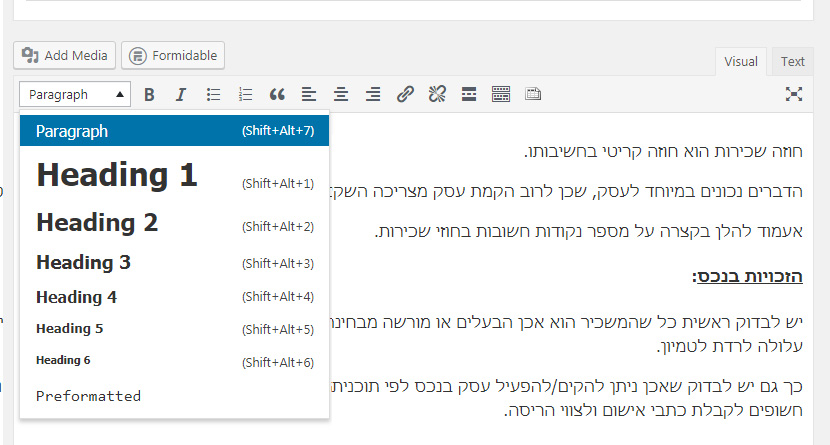Click the Add Media button
This screenshot has height=445, width=830.
pos(65,56)
